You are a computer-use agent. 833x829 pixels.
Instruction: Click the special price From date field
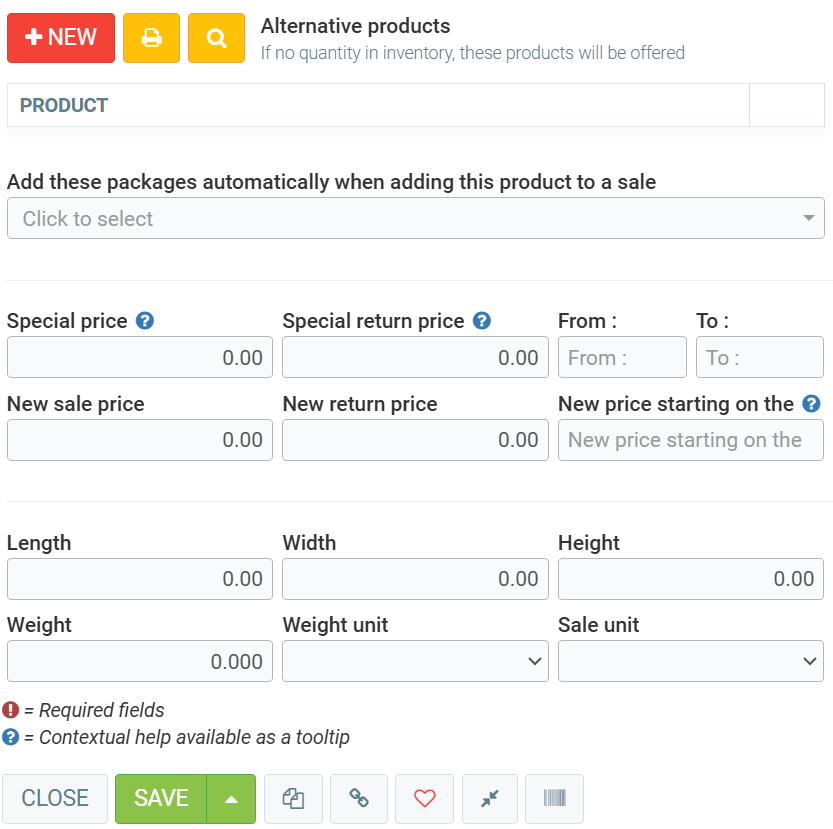point(622,357)
